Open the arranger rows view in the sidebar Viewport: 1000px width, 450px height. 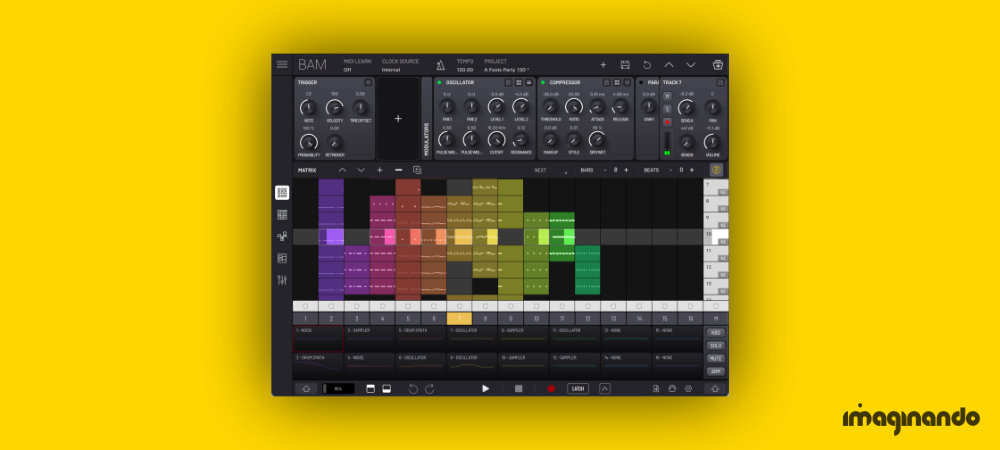[x=282, y=258]
